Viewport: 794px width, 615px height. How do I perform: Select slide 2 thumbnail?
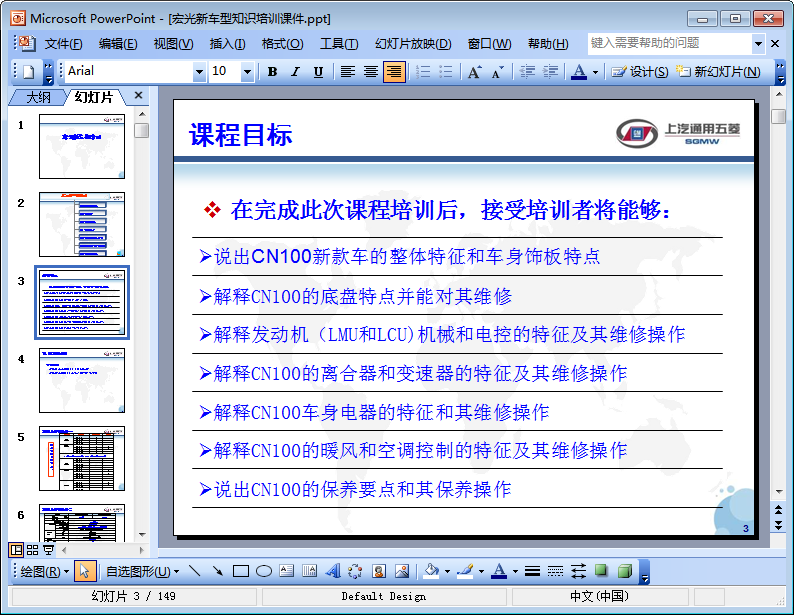pyautogui.click(x=82, y=224)
